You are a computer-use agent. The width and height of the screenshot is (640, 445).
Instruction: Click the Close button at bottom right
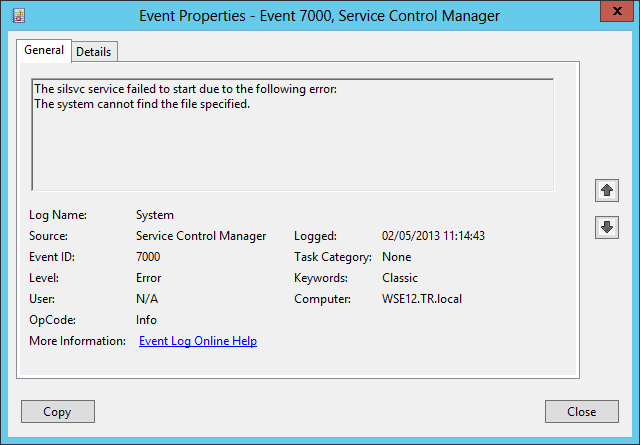click(581, 411)
